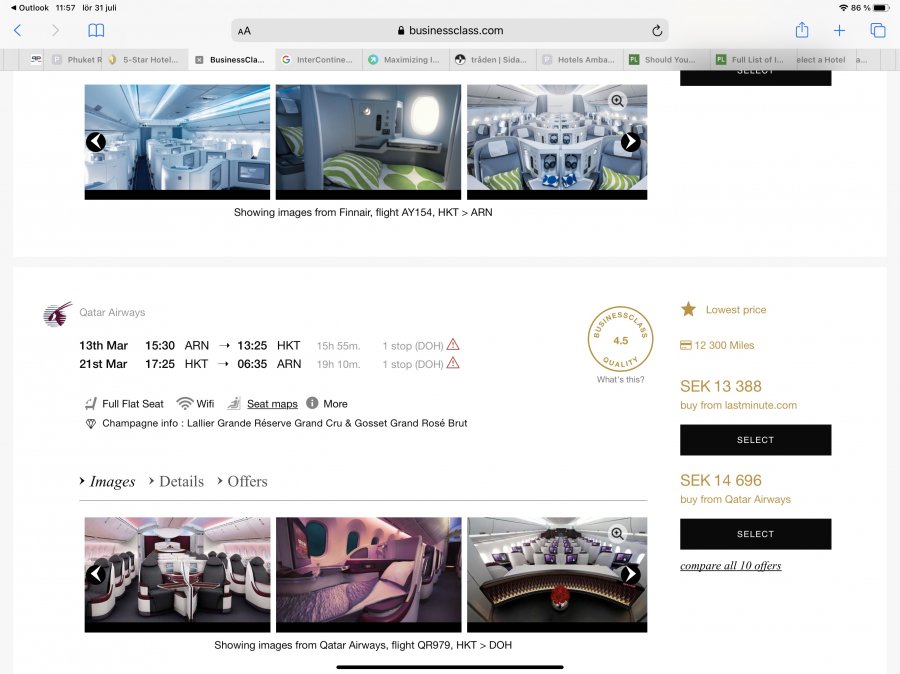Select the SEK 13 388 lastminute.com offer
The height and width of the screenshot is (674, 900).
(755, 440)
